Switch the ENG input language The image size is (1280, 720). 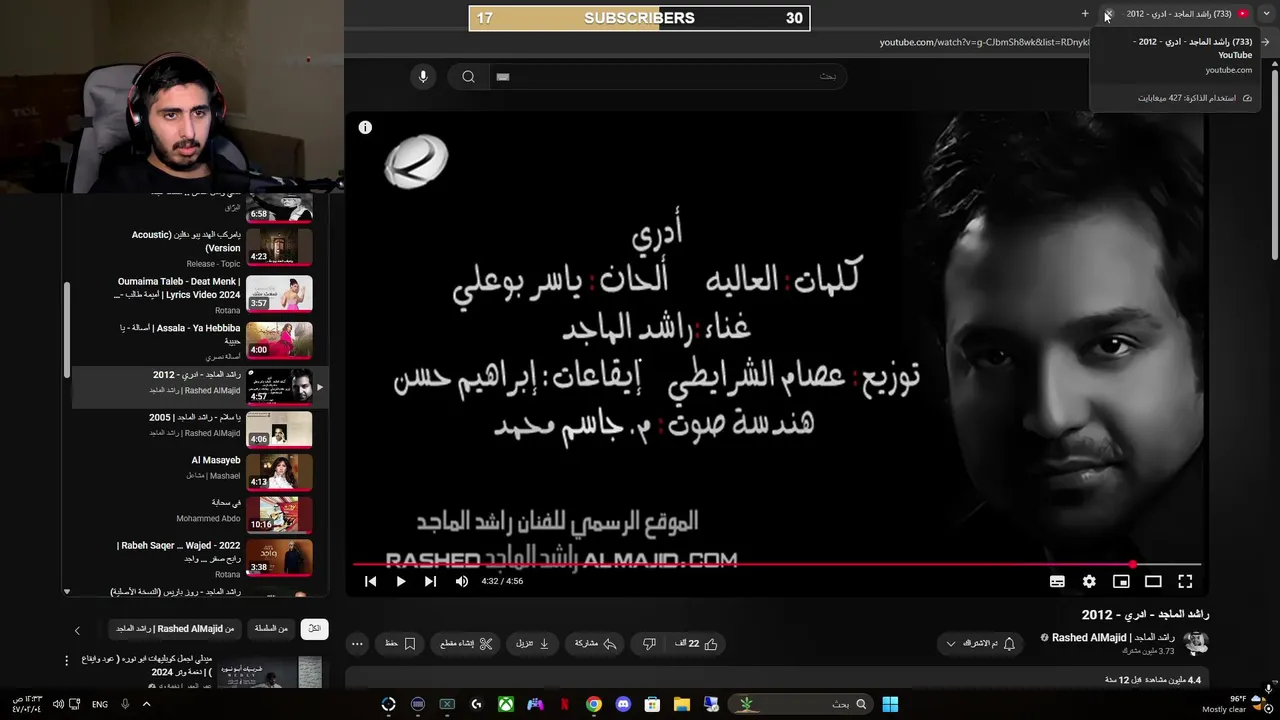tap(100, 704)
